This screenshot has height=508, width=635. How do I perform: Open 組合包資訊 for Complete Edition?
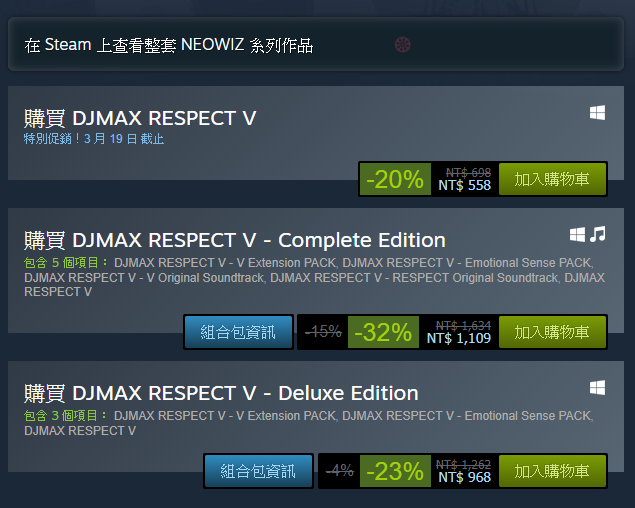(238, 332)
